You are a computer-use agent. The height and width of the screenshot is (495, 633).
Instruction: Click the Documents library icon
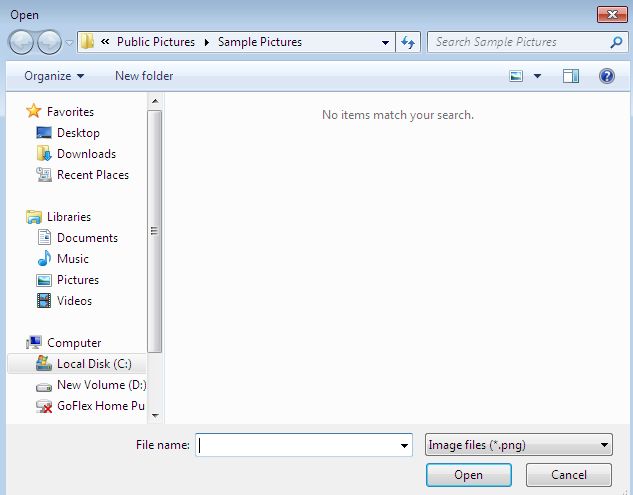pos(44,237)
